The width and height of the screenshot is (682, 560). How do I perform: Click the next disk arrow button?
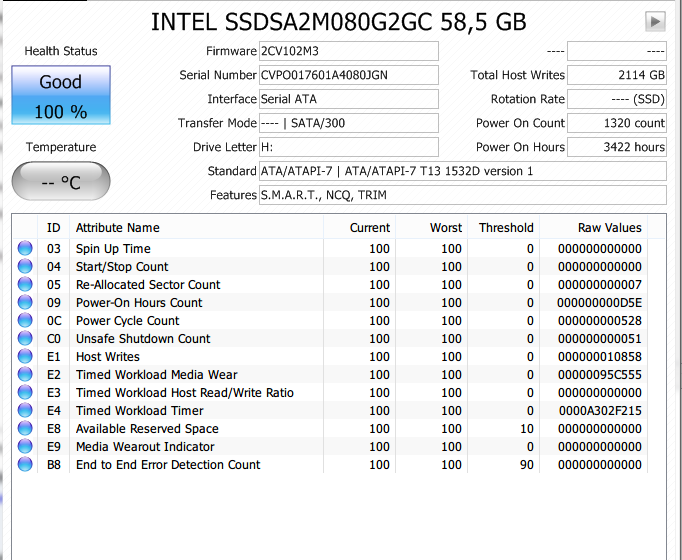(x=656, y=21)
